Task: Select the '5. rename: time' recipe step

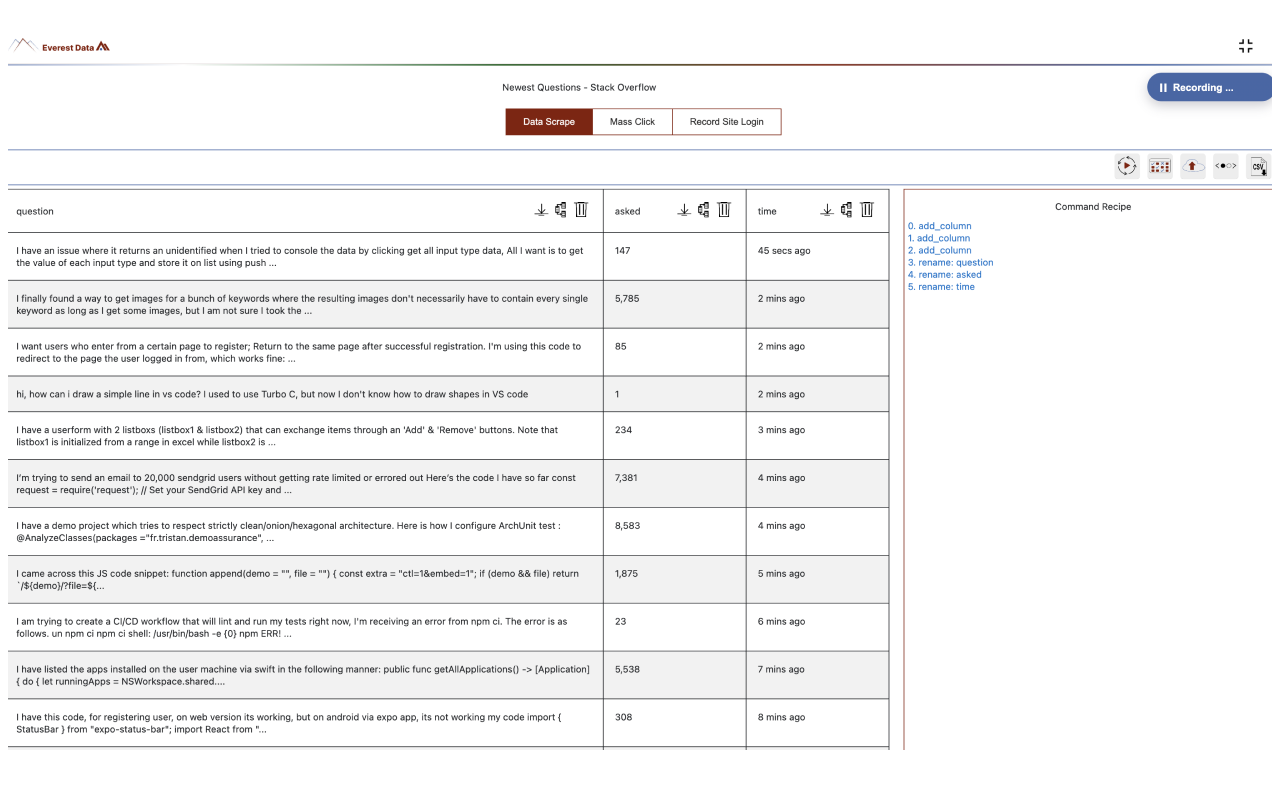Action: (x=940, y=286)
